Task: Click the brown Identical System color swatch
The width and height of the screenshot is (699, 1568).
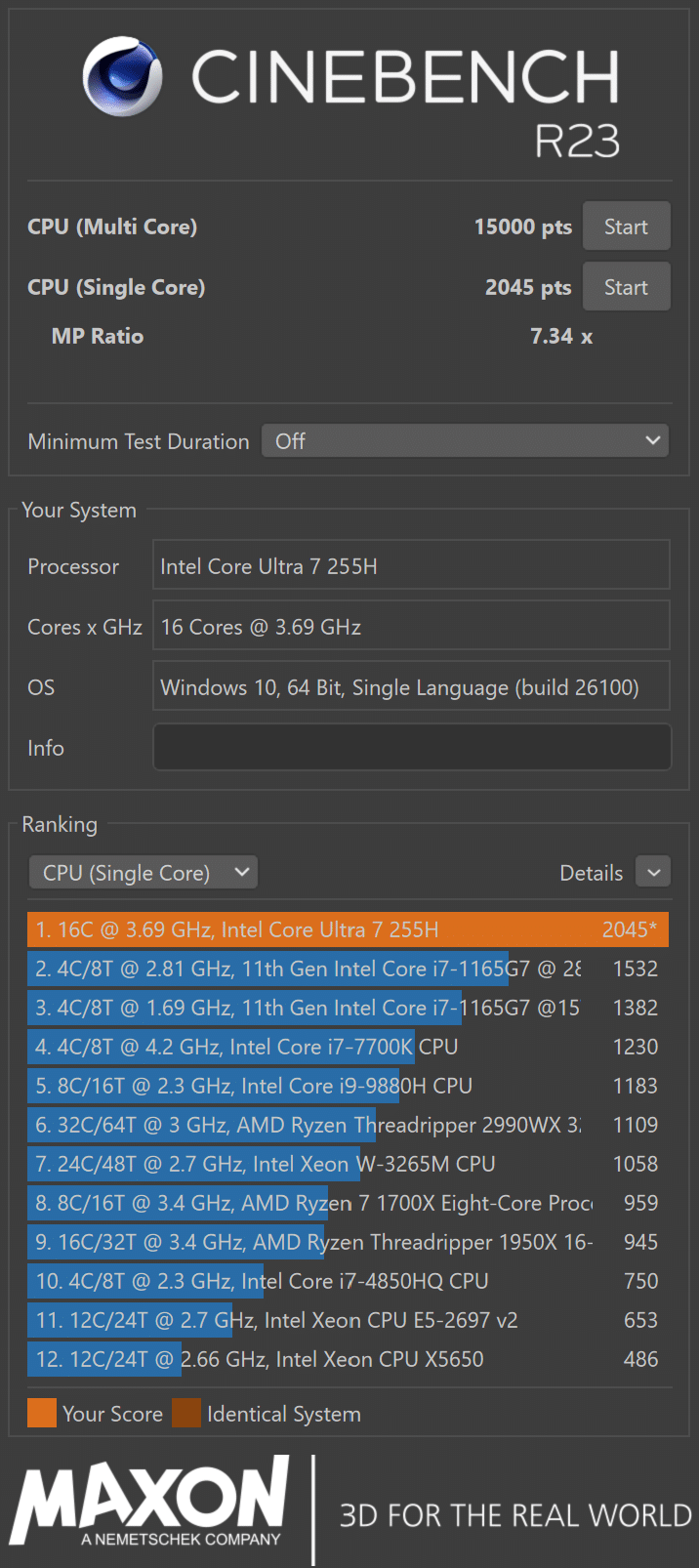Action: click(186, 1414)
